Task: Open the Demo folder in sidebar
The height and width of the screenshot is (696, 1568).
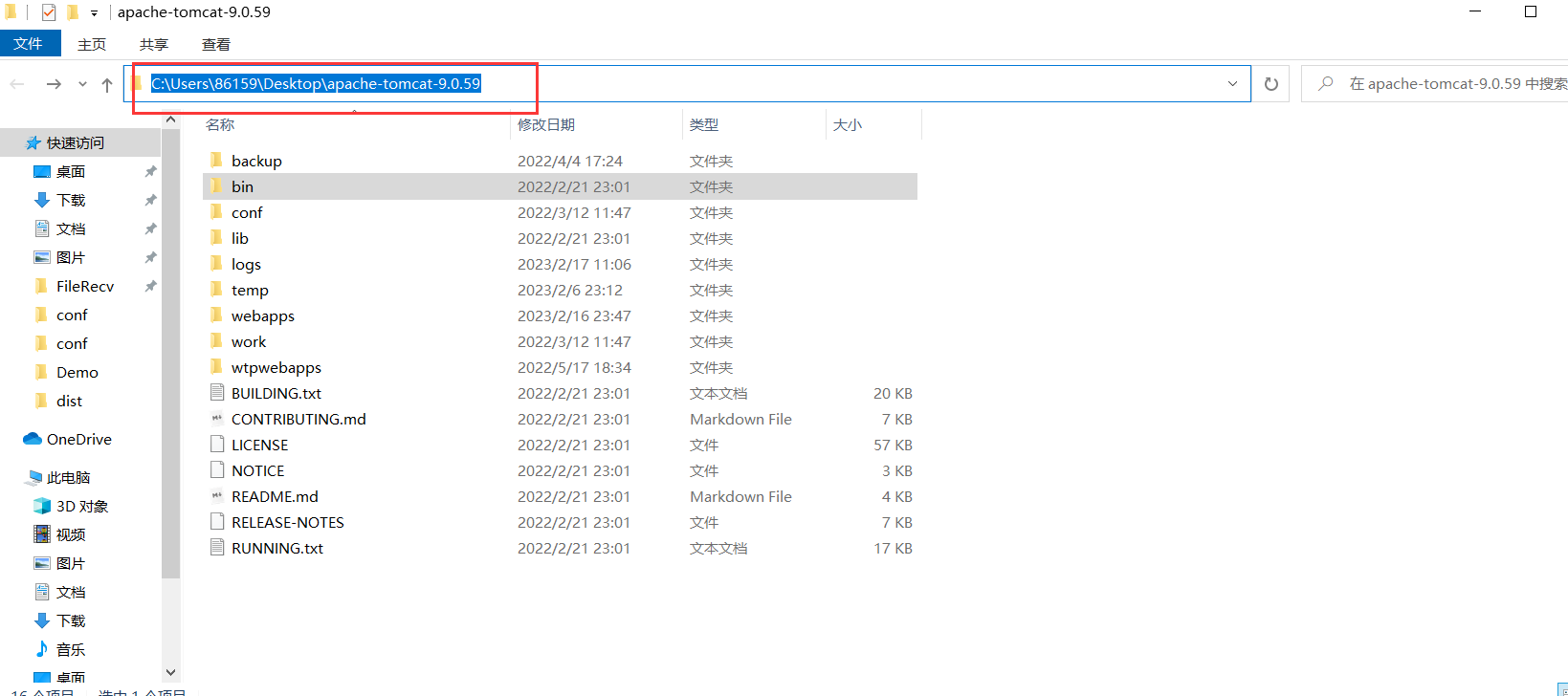Action: click(77, 372)
